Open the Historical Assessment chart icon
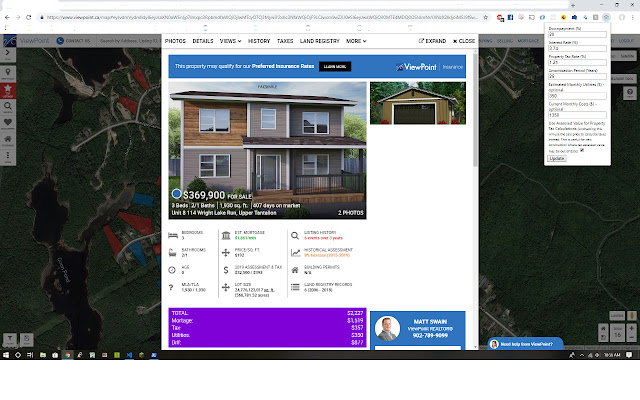The image size is (640, 400). [295, 253]
